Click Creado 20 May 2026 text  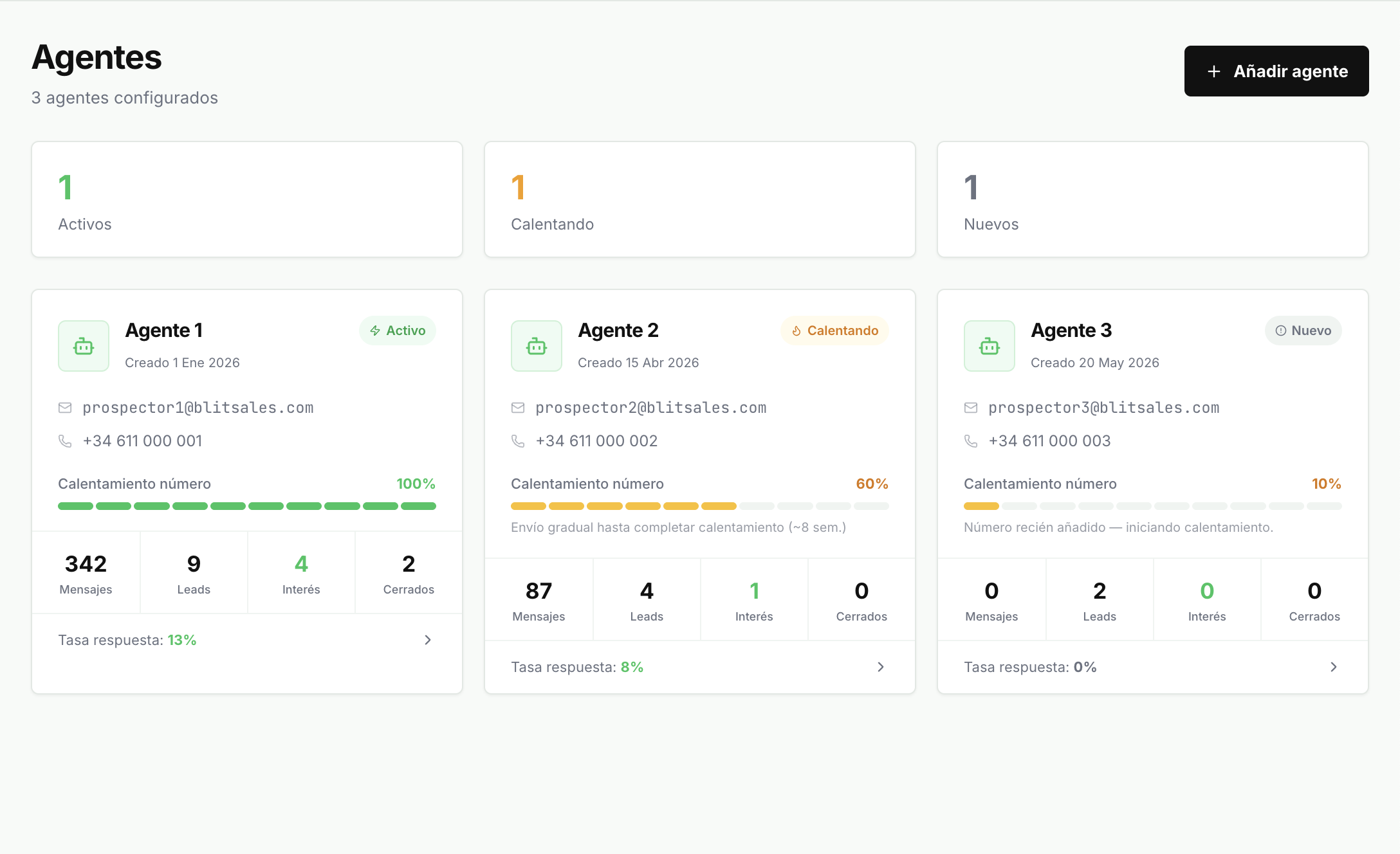point(1095,363)
